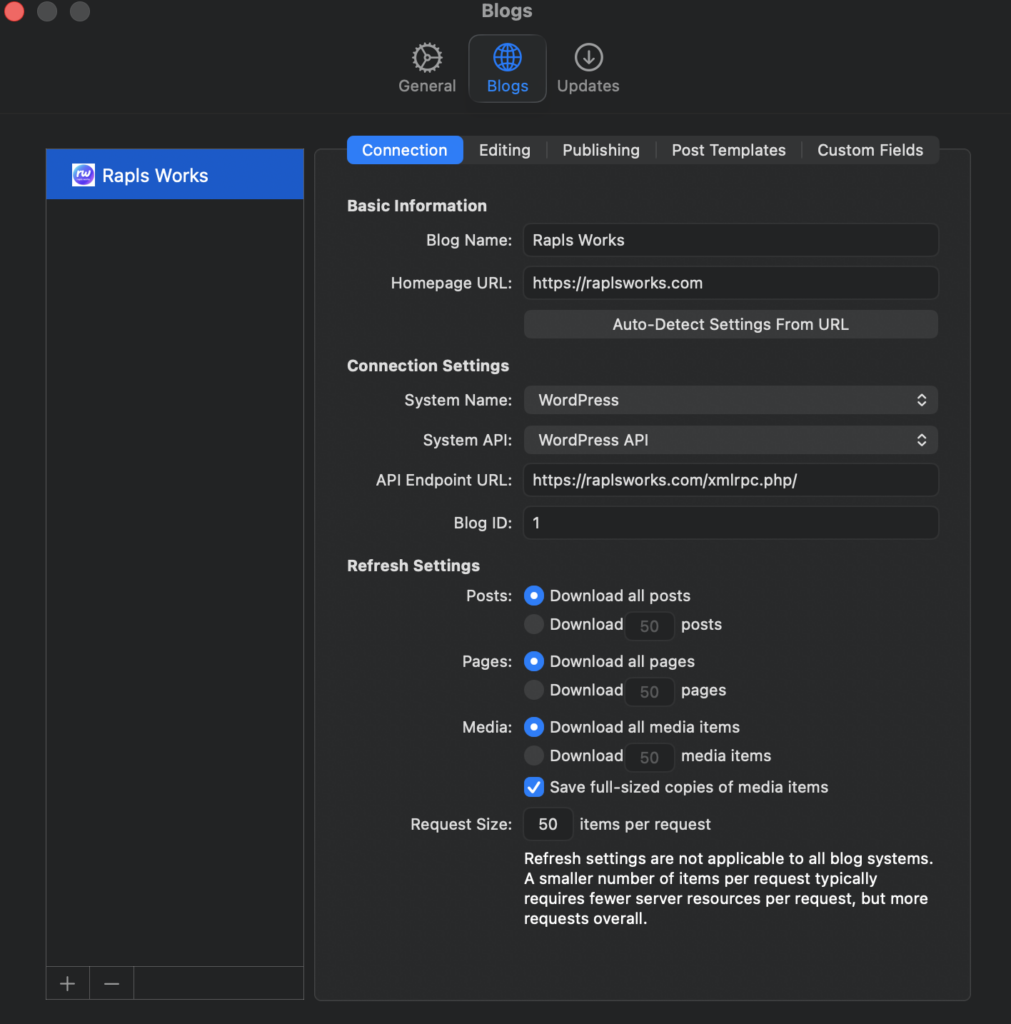1011x1024 pixels.
Task: Select Download all posts radio button
Action: click(534, 596)
